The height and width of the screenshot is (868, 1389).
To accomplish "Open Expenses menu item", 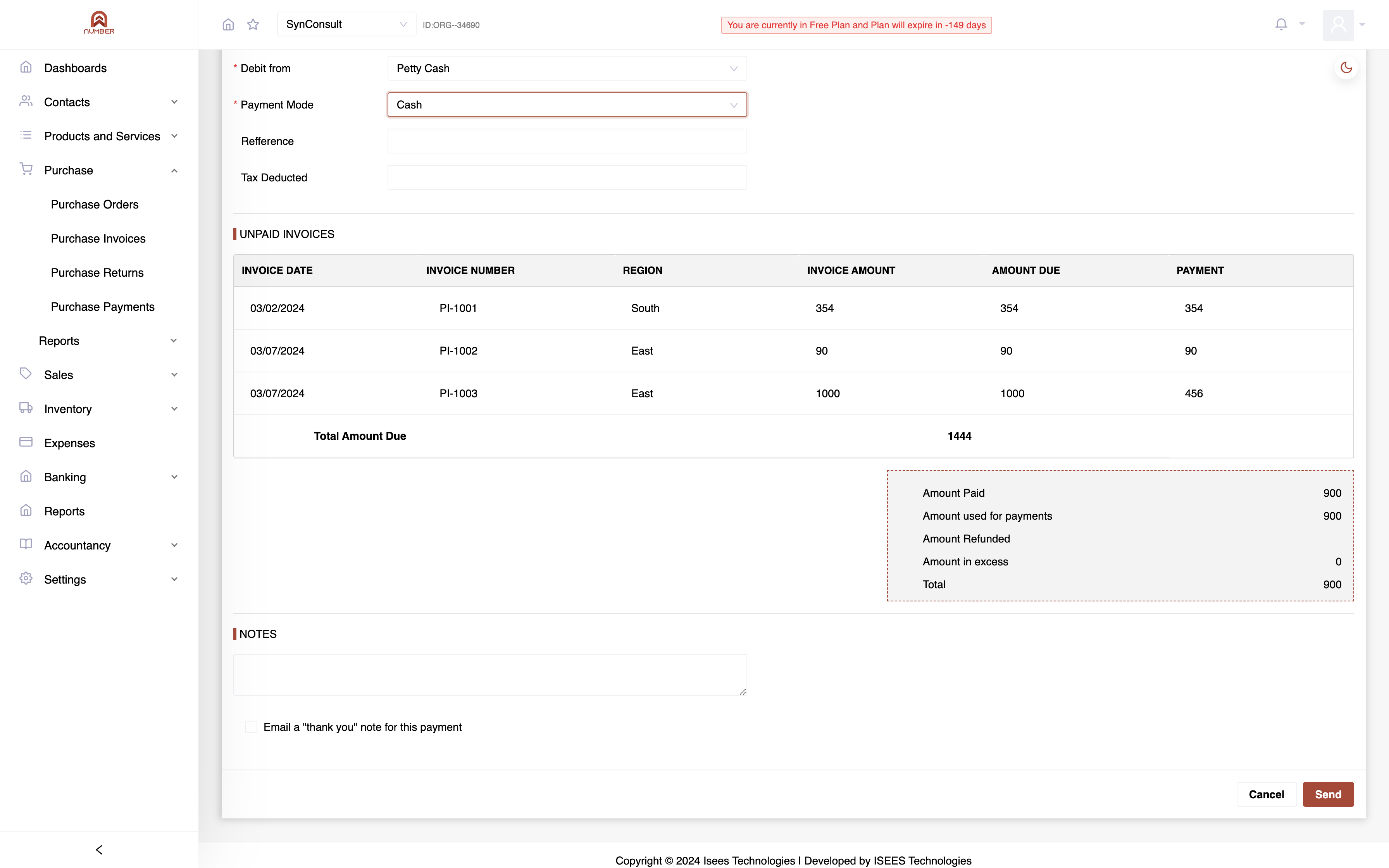I will [69, 443].
